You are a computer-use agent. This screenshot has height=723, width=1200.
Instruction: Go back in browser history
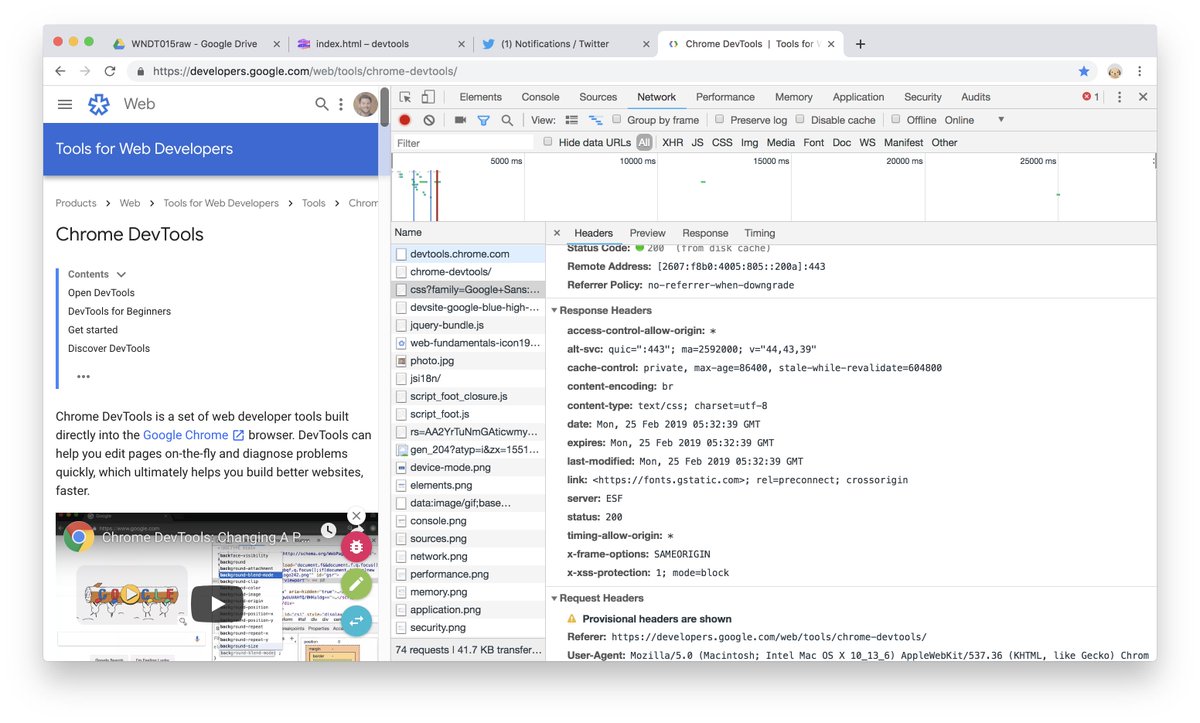pos(60,71)
